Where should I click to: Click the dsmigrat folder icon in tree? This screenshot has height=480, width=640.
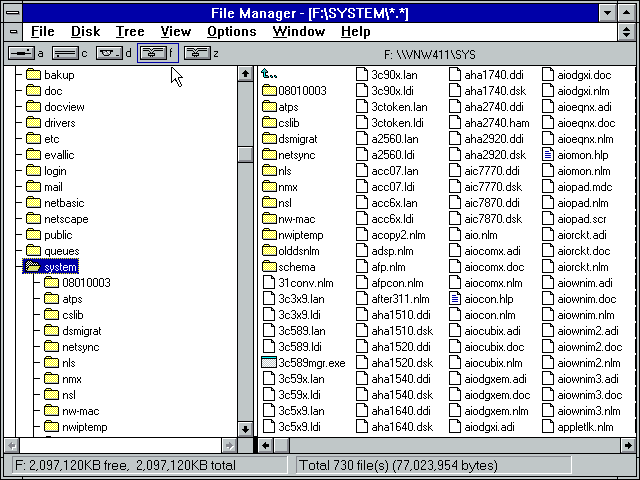click(x=51, y=331)
